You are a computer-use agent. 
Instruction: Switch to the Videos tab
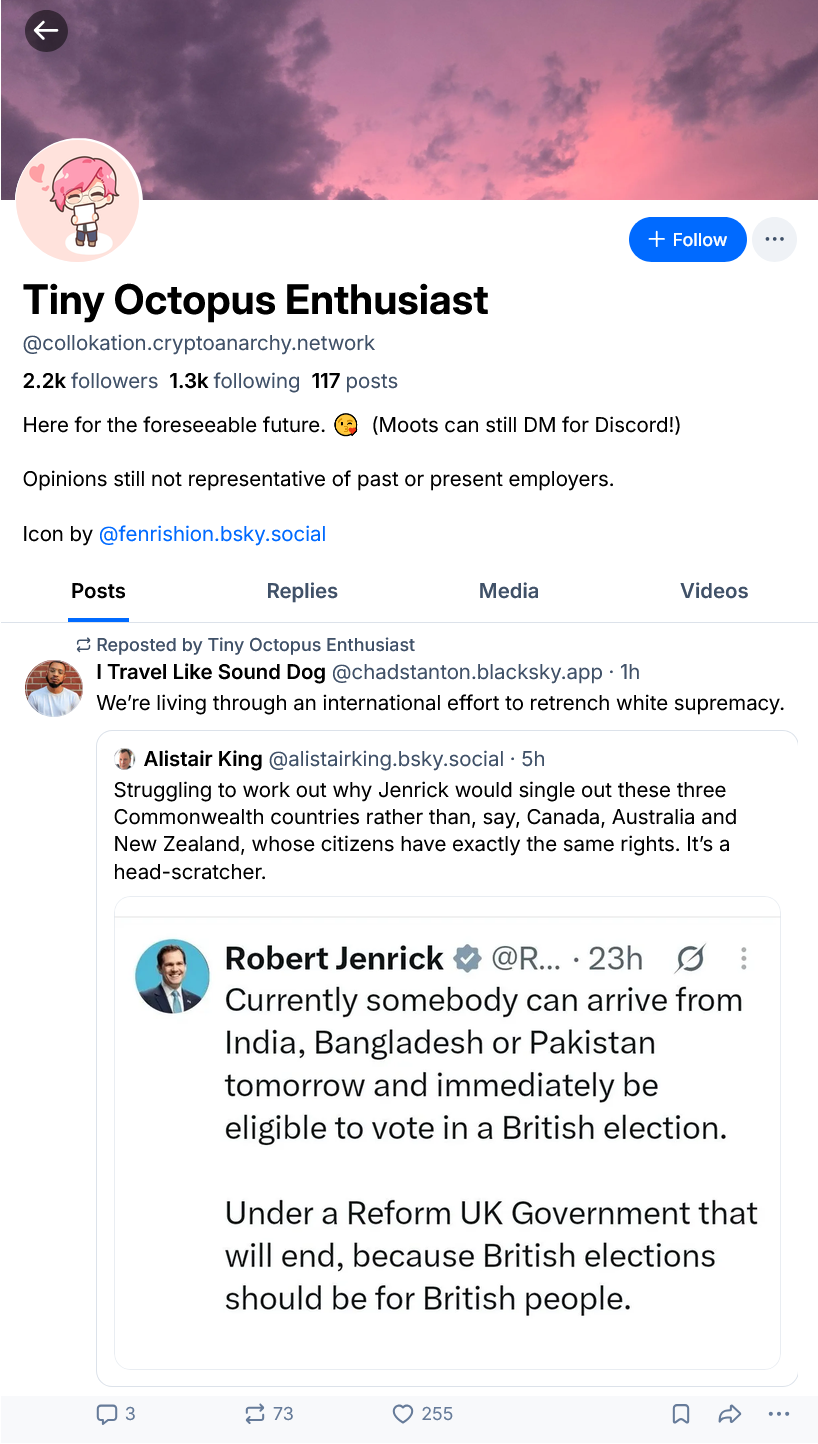(x=714, y=591)
